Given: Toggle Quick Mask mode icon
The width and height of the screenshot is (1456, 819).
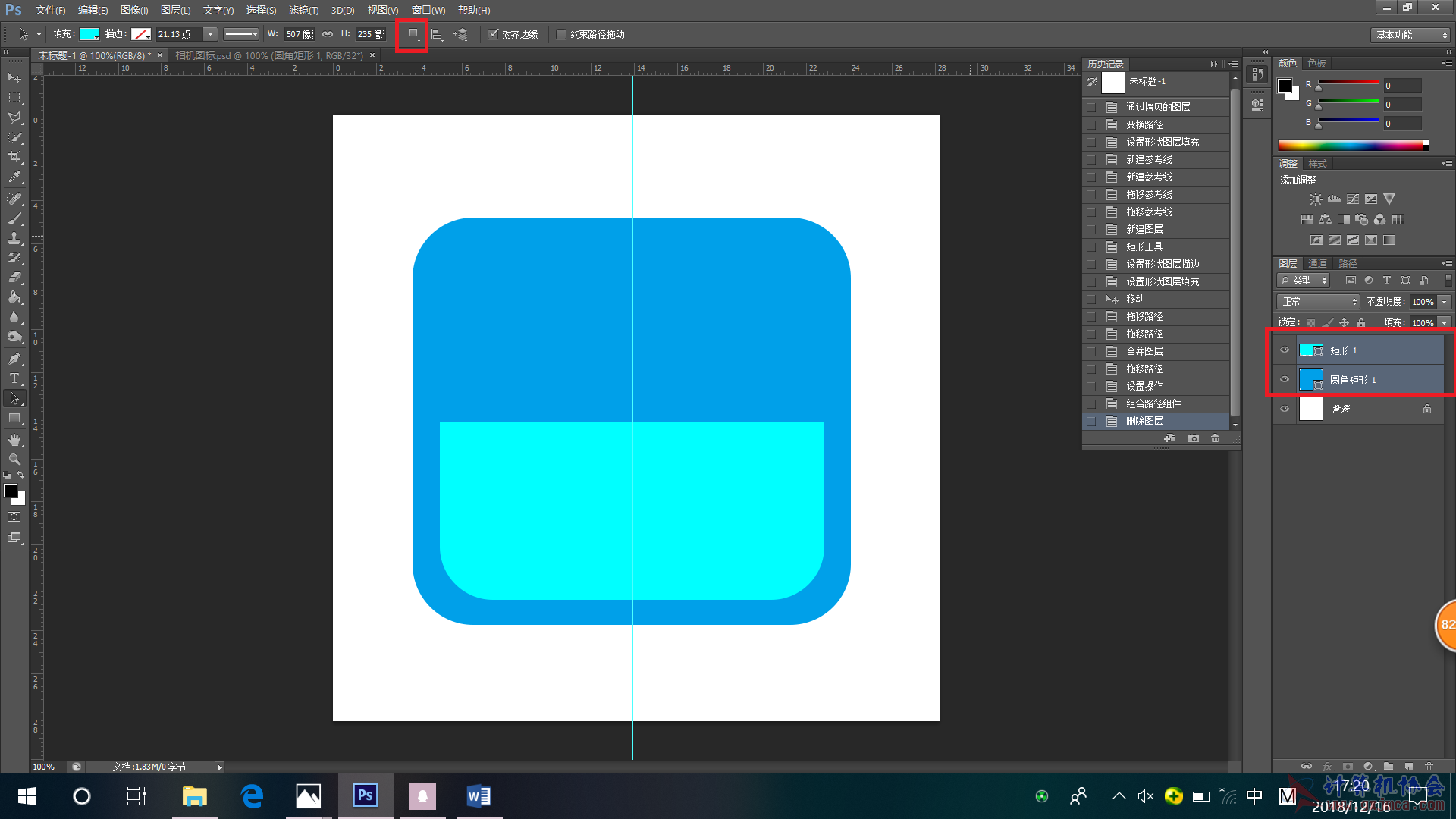Looking at the screenshot, I should click(14, 517).
